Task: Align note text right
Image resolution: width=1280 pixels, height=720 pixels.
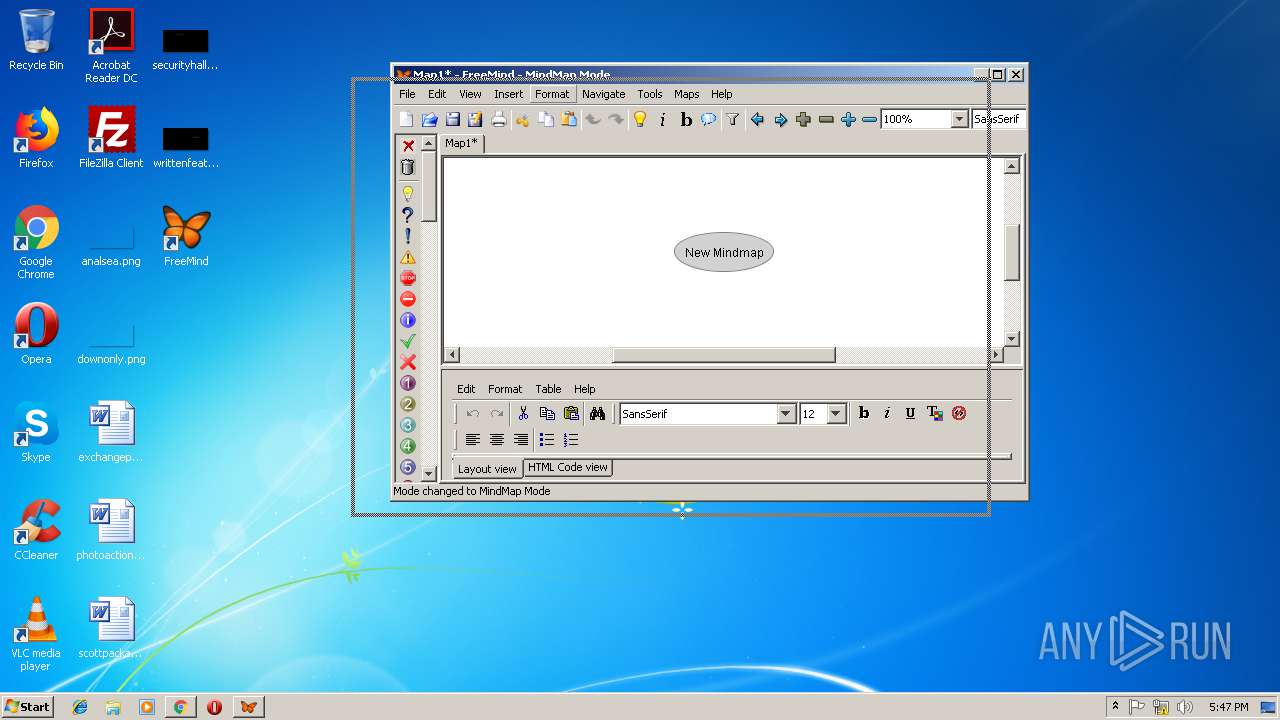Action: point(521,440)
